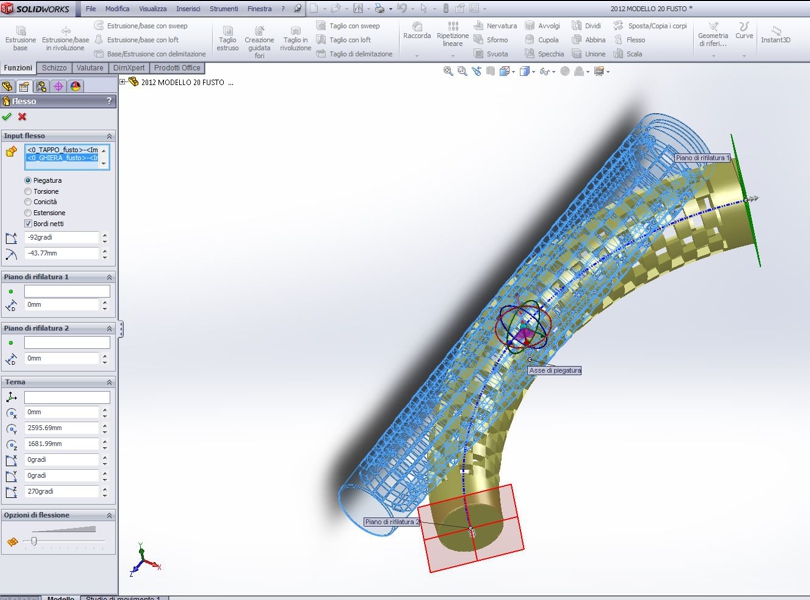
Task: Click Taglio con sweep
Action: (348, 25)
